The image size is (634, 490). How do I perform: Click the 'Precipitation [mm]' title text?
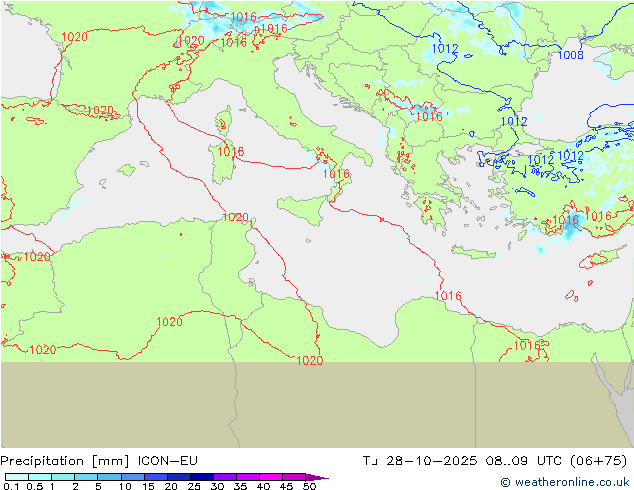[65, 461]
